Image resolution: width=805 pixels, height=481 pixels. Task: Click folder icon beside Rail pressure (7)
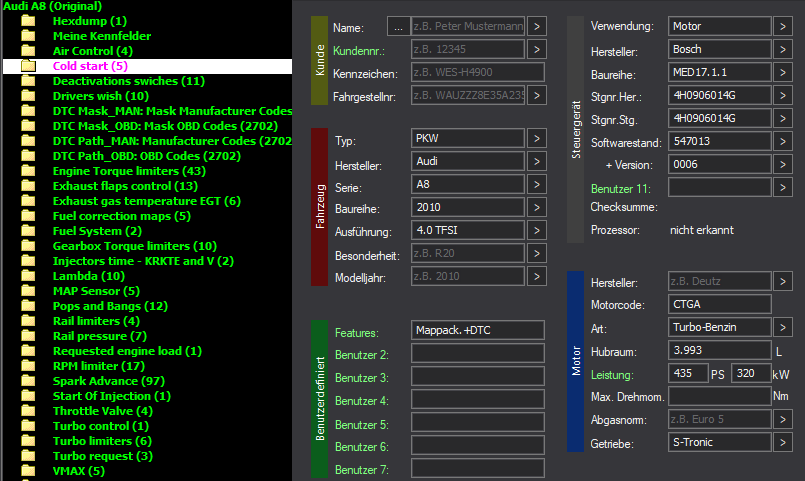point(28,336)
